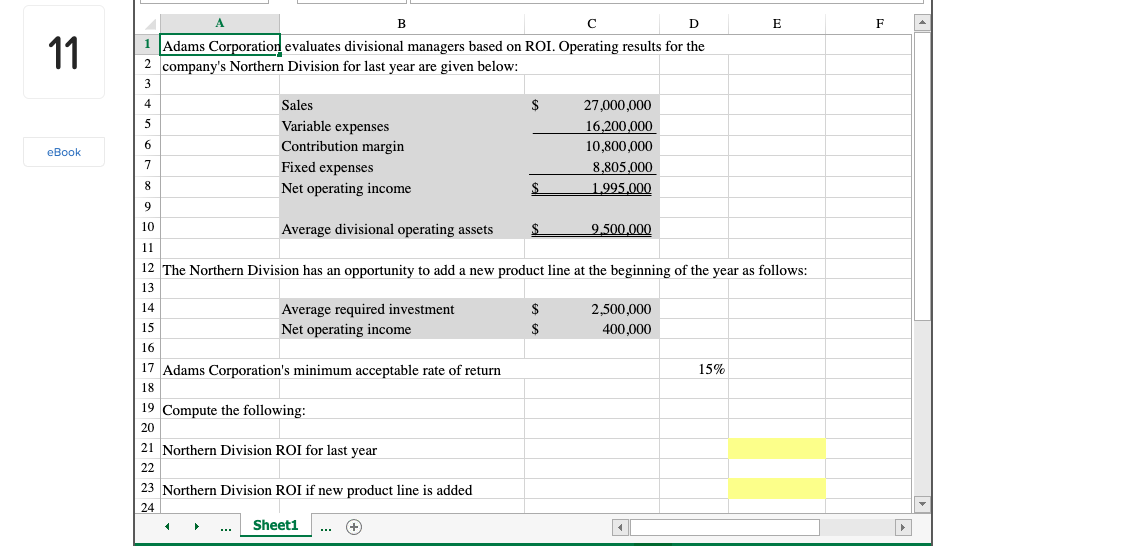
Task: Click 'Northern Division ROI for last year' label
Action: click(x=270, y=450)
